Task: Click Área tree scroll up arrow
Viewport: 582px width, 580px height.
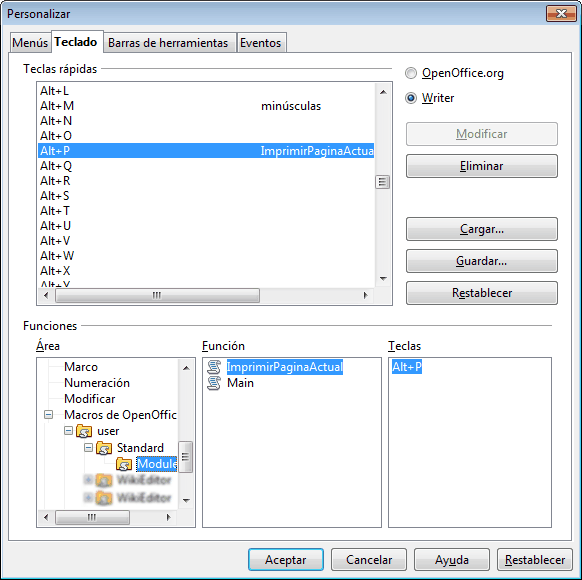Action: [x=186, y=368]
